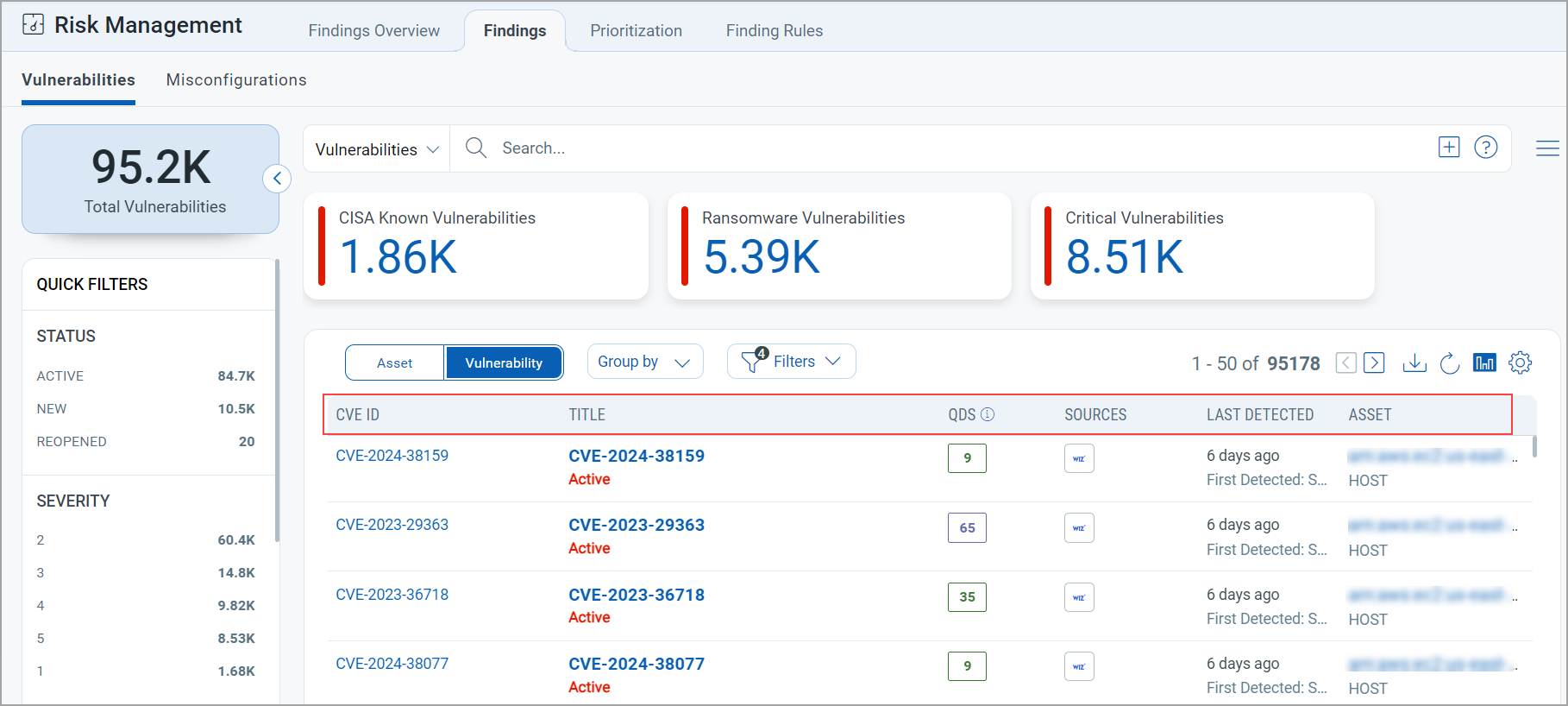This screenshot has height=706, width=1568.
Task: Go to previous page of results
Action: click(x=1346, y=362)
